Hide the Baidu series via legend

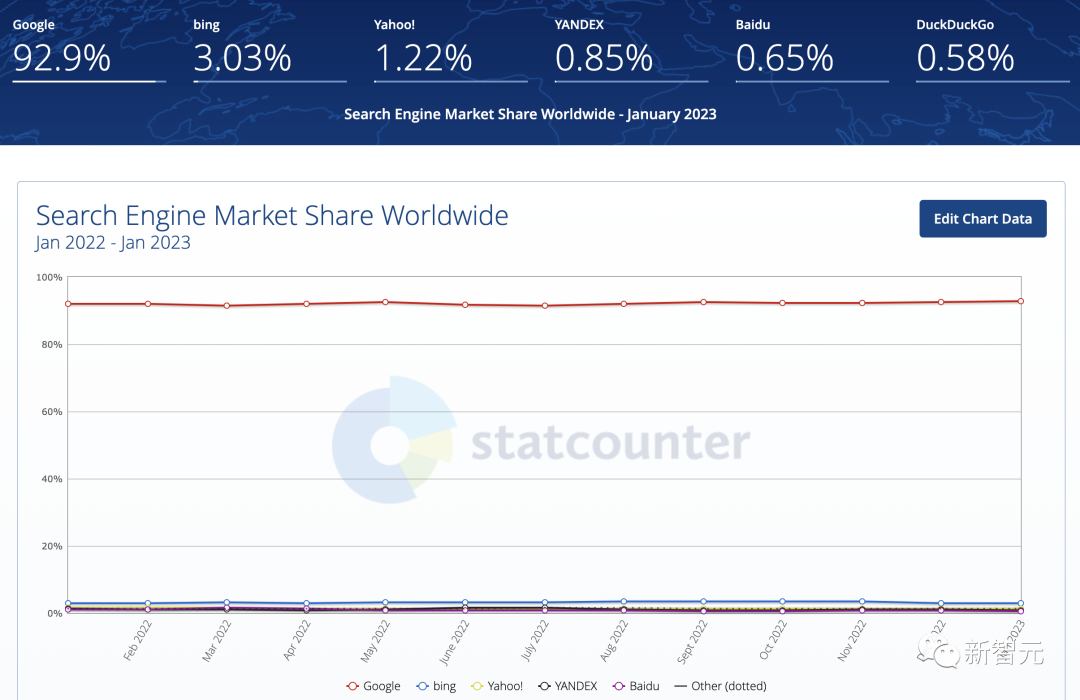point(635,686)
